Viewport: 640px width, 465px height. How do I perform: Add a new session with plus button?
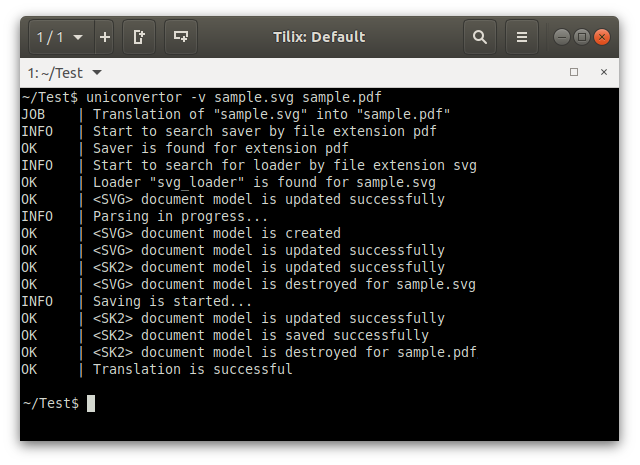click(x=105, y=37)
